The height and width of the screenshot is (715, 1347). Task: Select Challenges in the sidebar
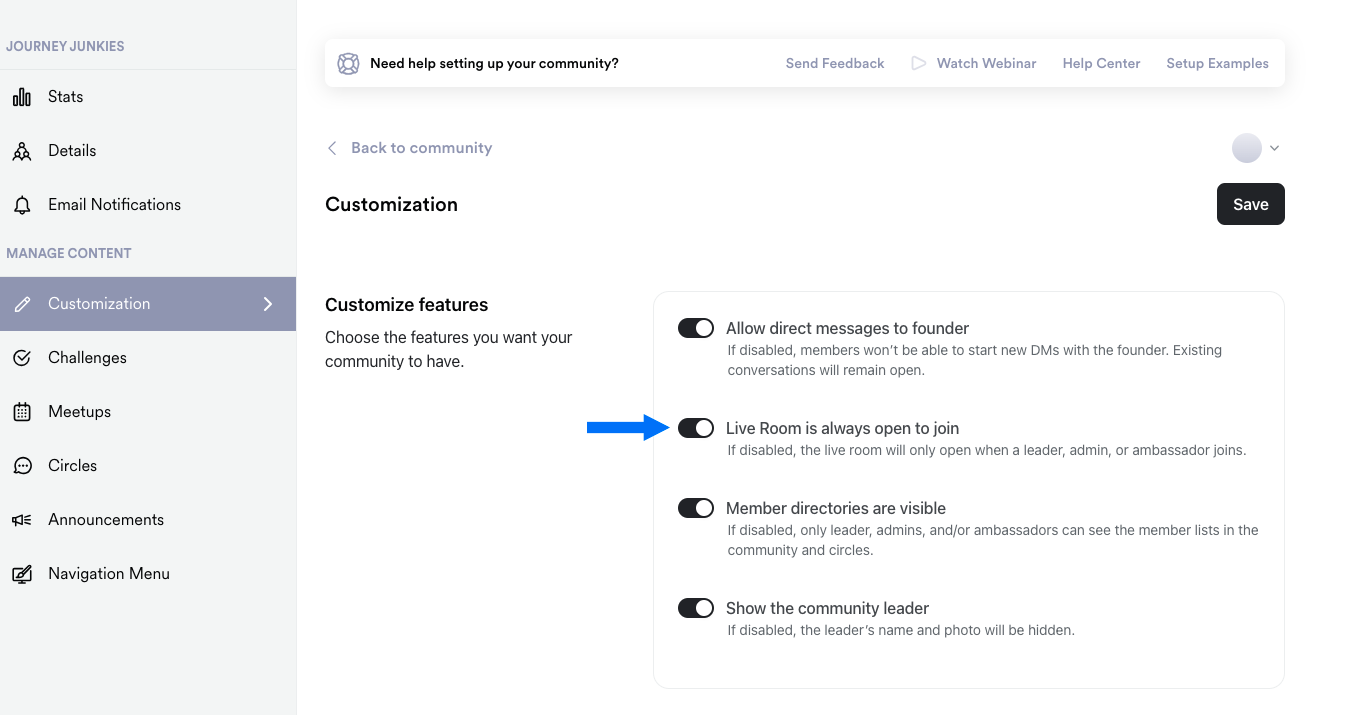coord(148,358)
